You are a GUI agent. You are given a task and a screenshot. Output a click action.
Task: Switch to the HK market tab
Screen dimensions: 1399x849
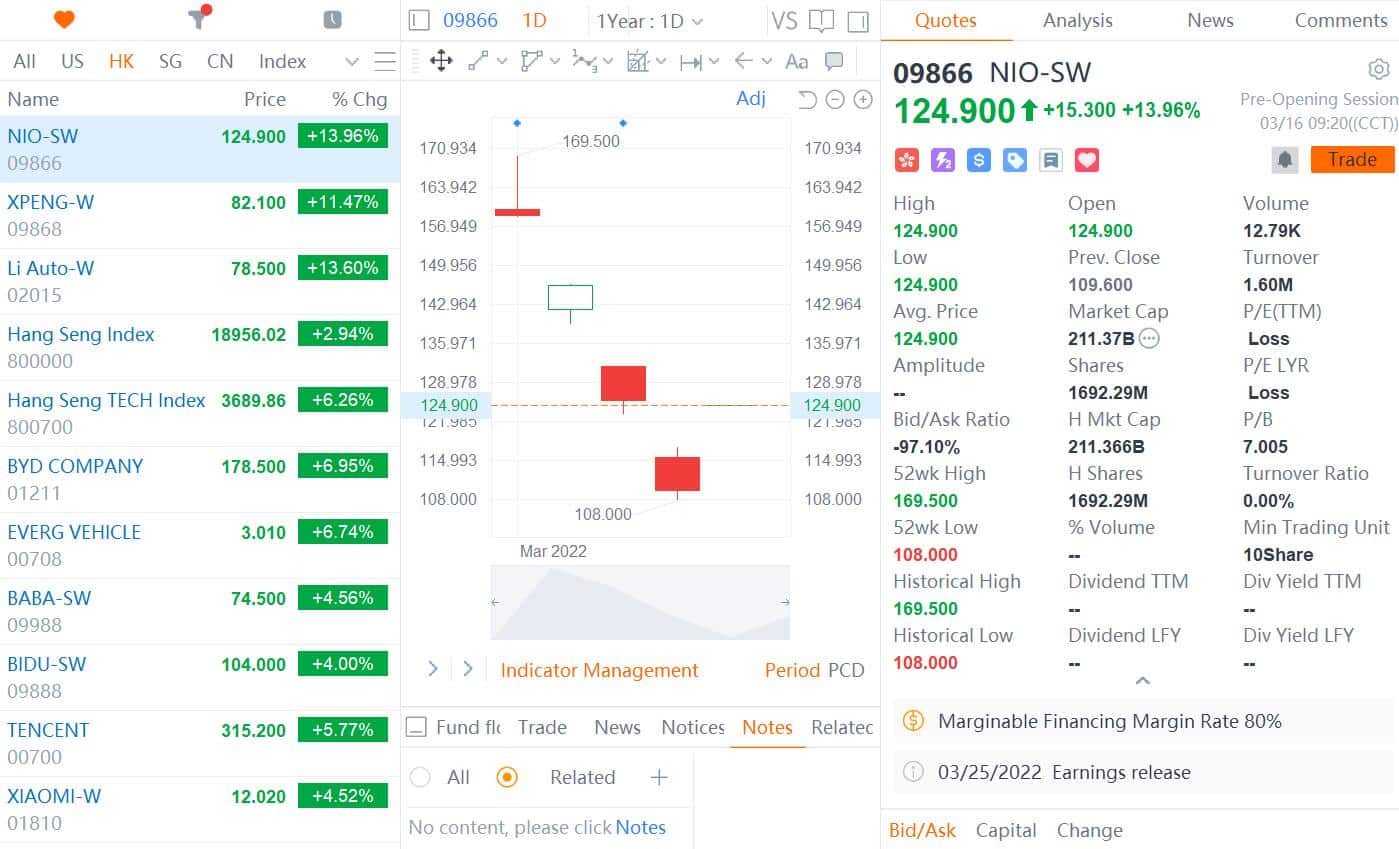click(121, 61)
